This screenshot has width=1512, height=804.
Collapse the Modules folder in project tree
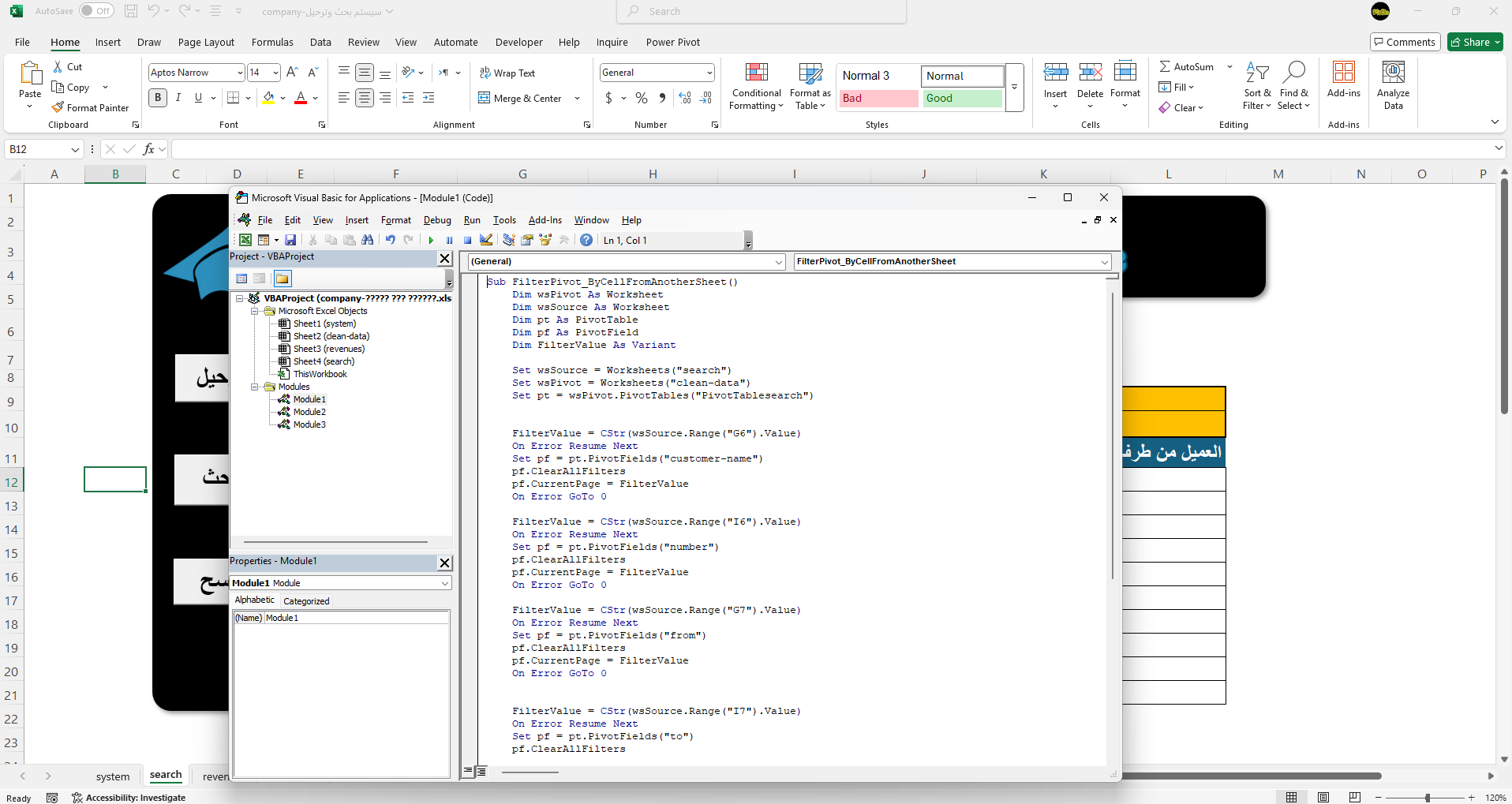255,387
